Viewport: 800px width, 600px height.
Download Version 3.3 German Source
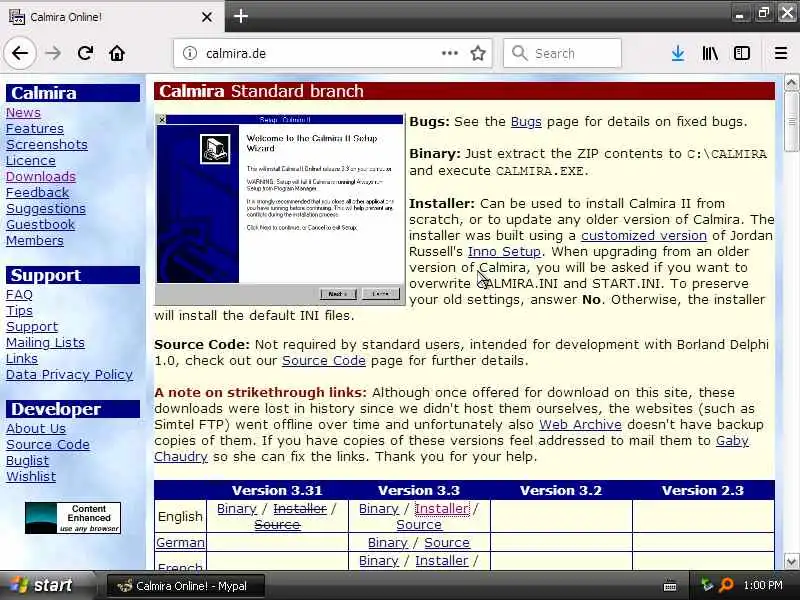point(447,543)
